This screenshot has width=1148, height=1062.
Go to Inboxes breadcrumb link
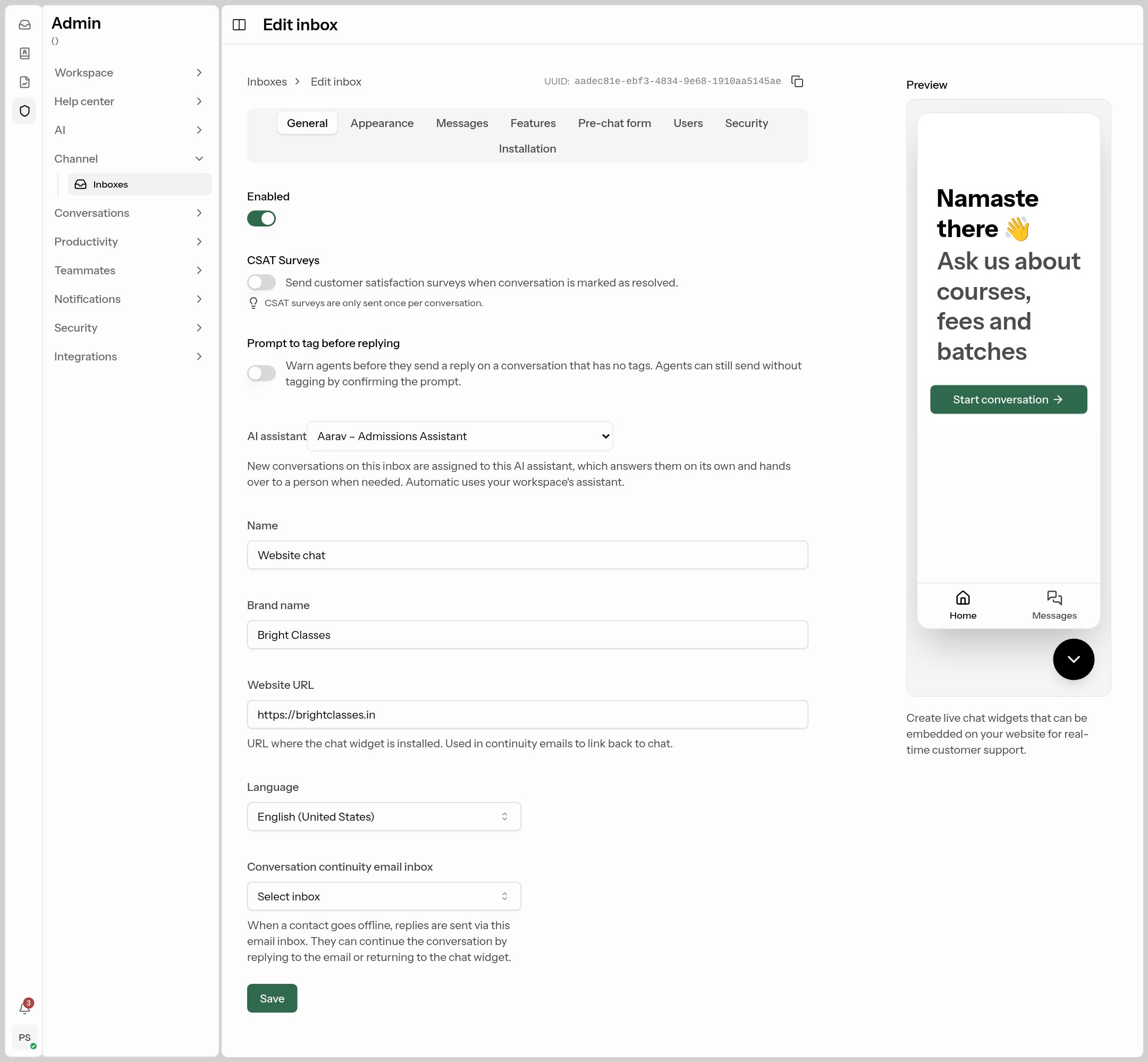[267, 82]
